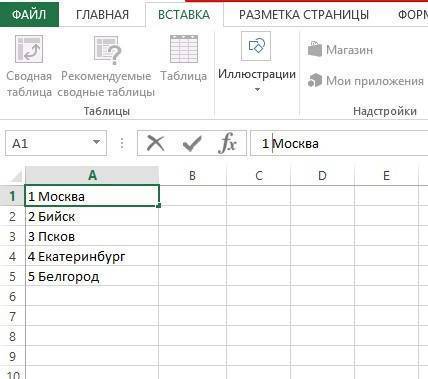Select row 2 header
Viewport: 428px width, 379px height.
click(12, 217)
